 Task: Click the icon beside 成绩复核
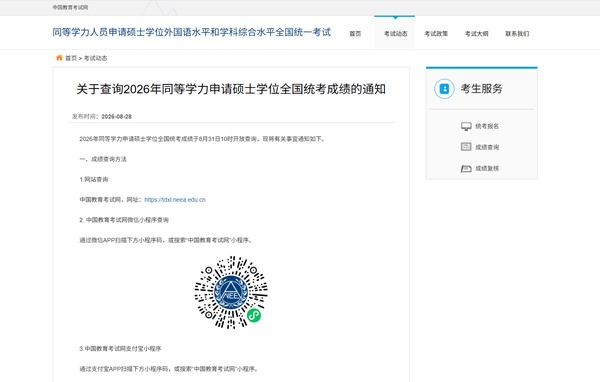466,168
